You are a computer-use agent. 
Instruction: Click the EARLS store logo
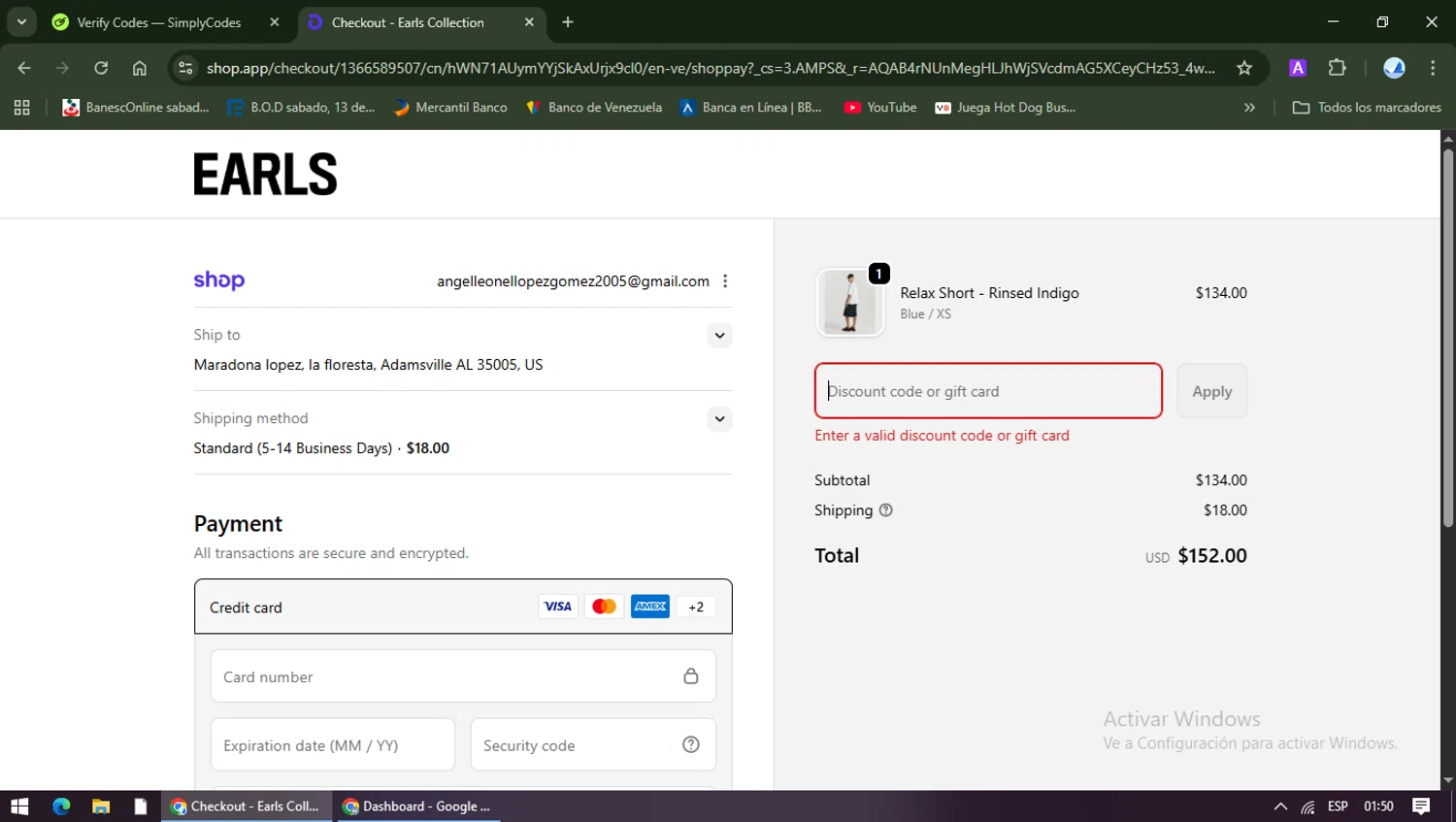click(x=265, y=175)
